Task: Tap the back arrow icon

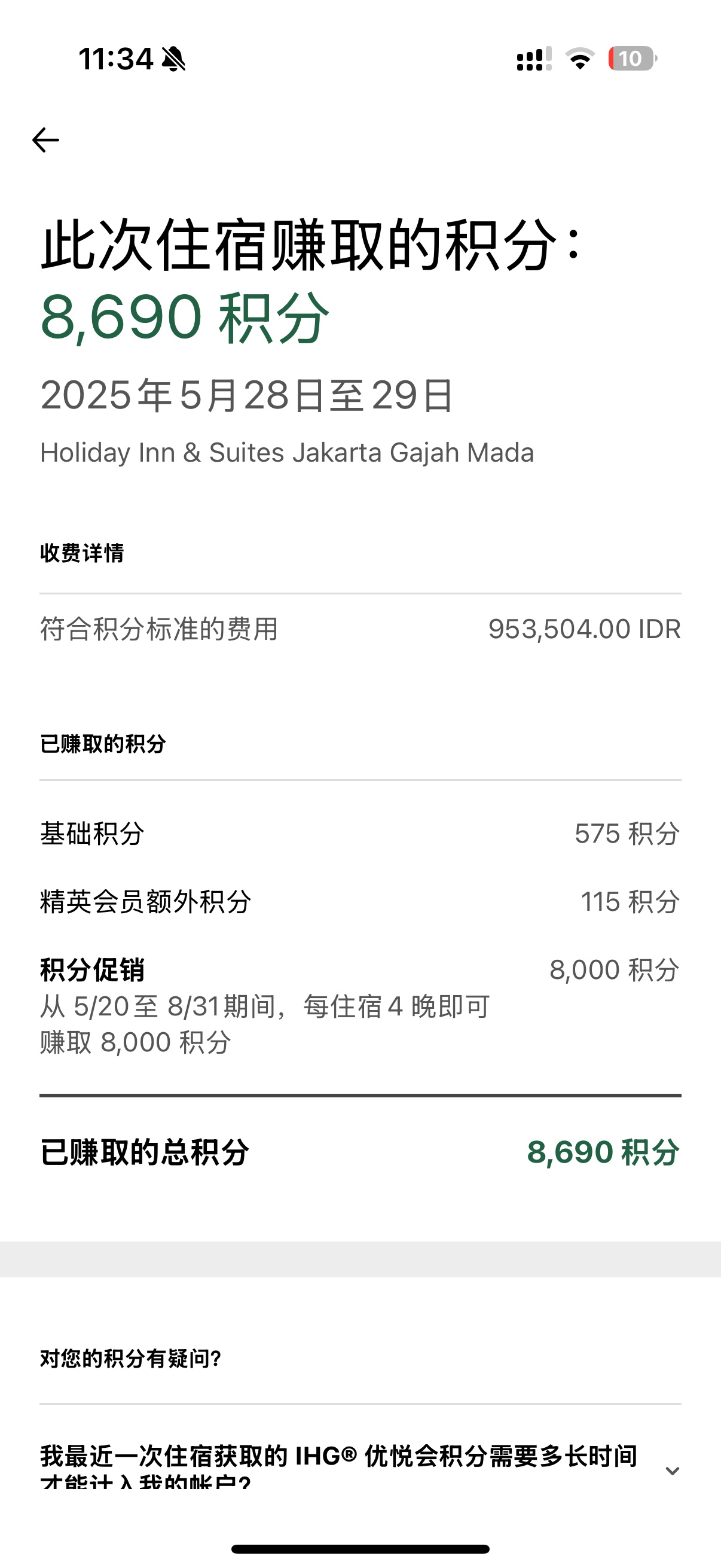Action: pyautogui.click(x=45, y=140)
